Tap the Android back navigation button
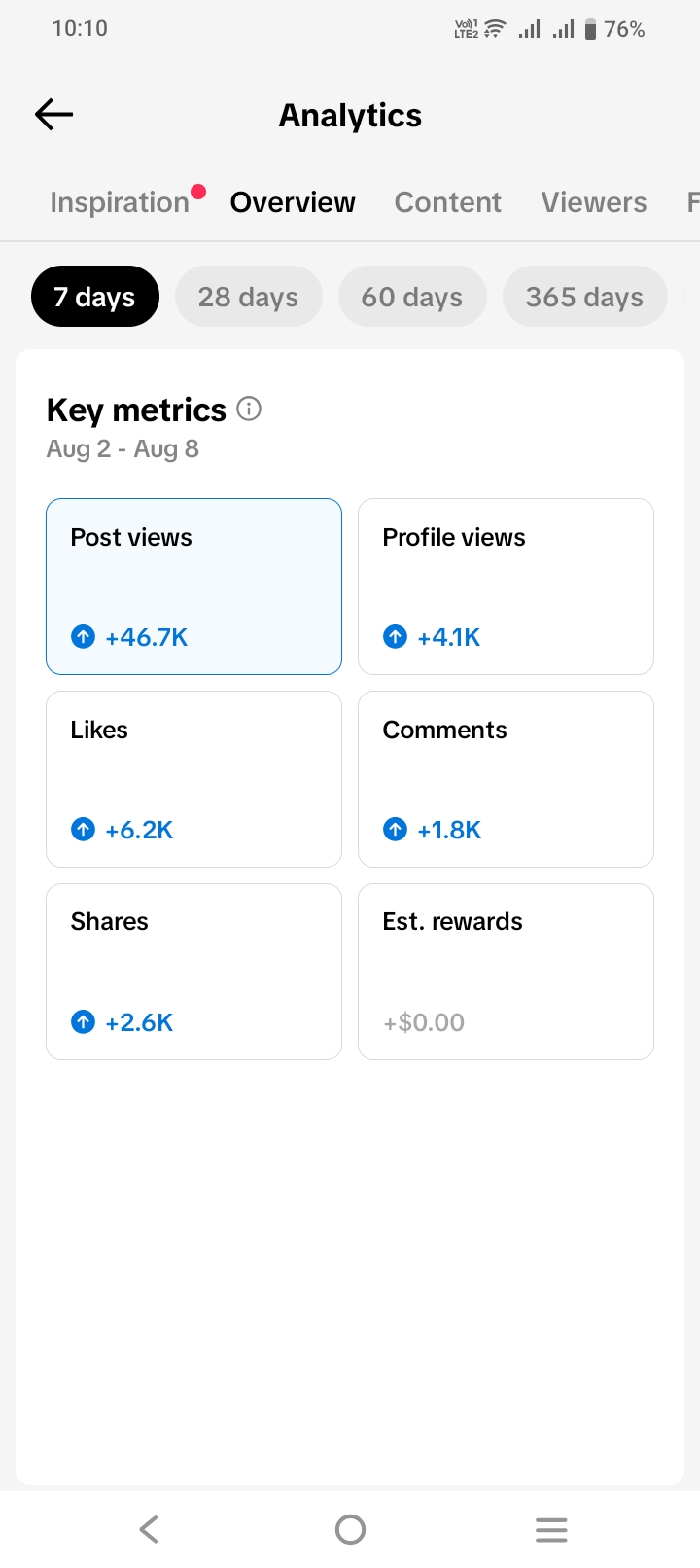Screen dimensions: 700x1568 (149, 1529)
